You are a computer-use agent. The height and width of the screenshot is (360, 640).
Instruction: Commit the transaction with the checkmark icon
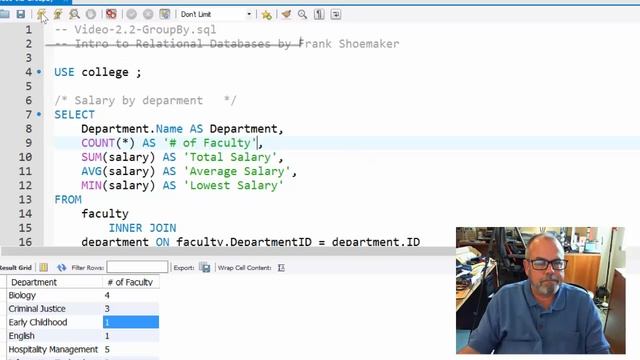[131, 14]
